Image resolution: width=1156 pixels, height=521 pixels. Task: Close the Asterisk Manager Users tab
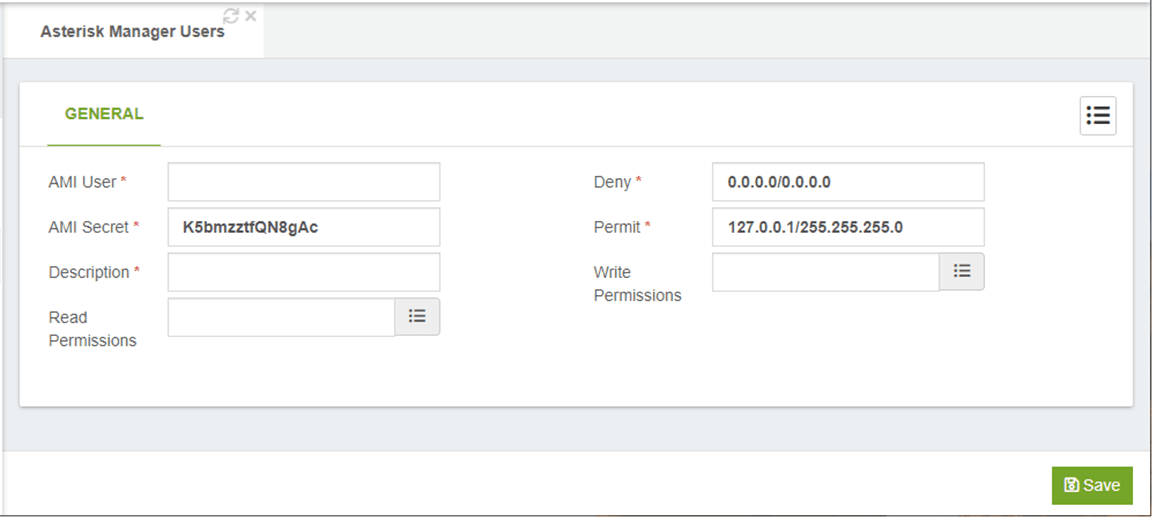click(251, 15)
